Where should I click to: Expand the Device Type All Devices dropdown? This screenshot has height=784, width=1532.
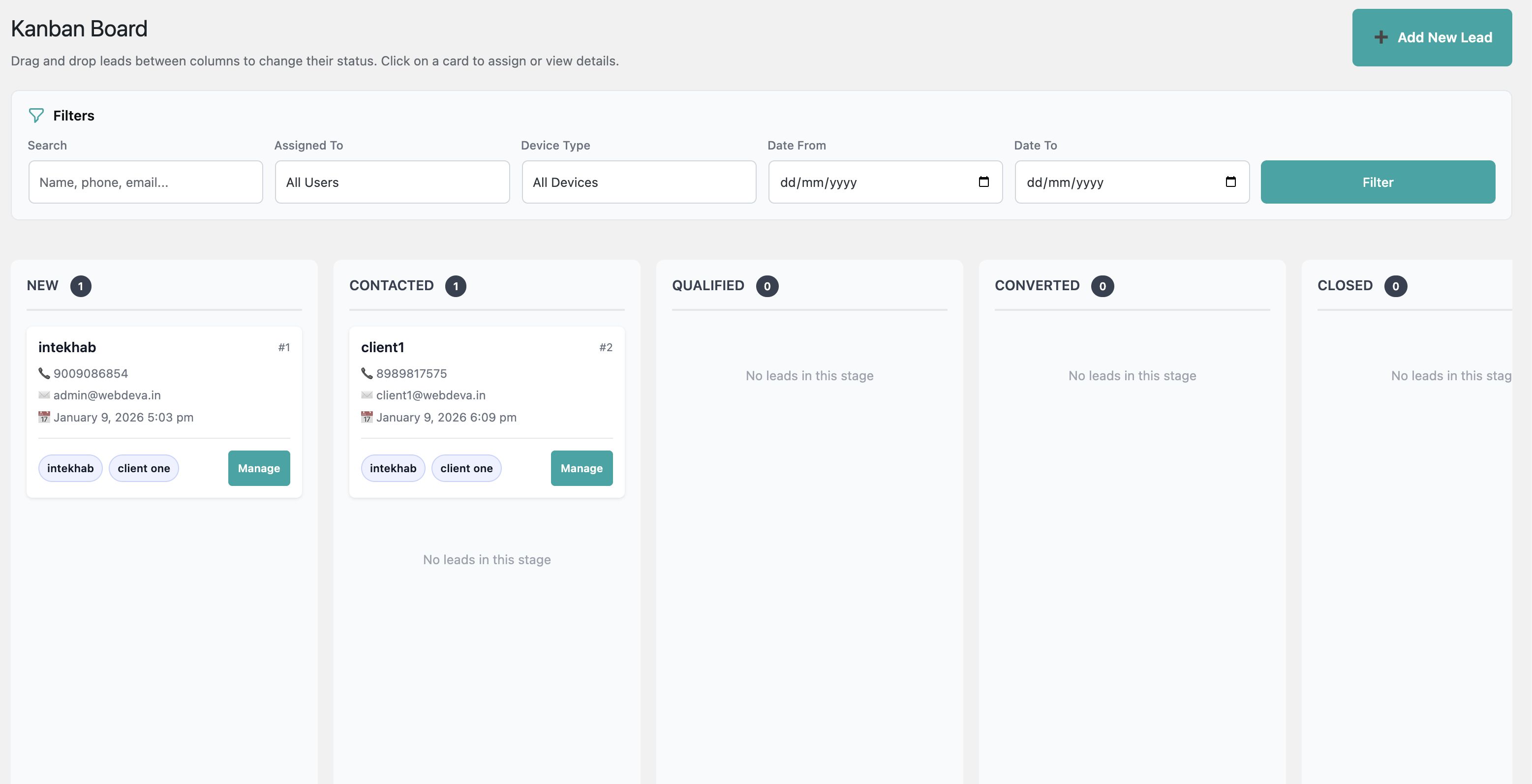tap(639, 182)
